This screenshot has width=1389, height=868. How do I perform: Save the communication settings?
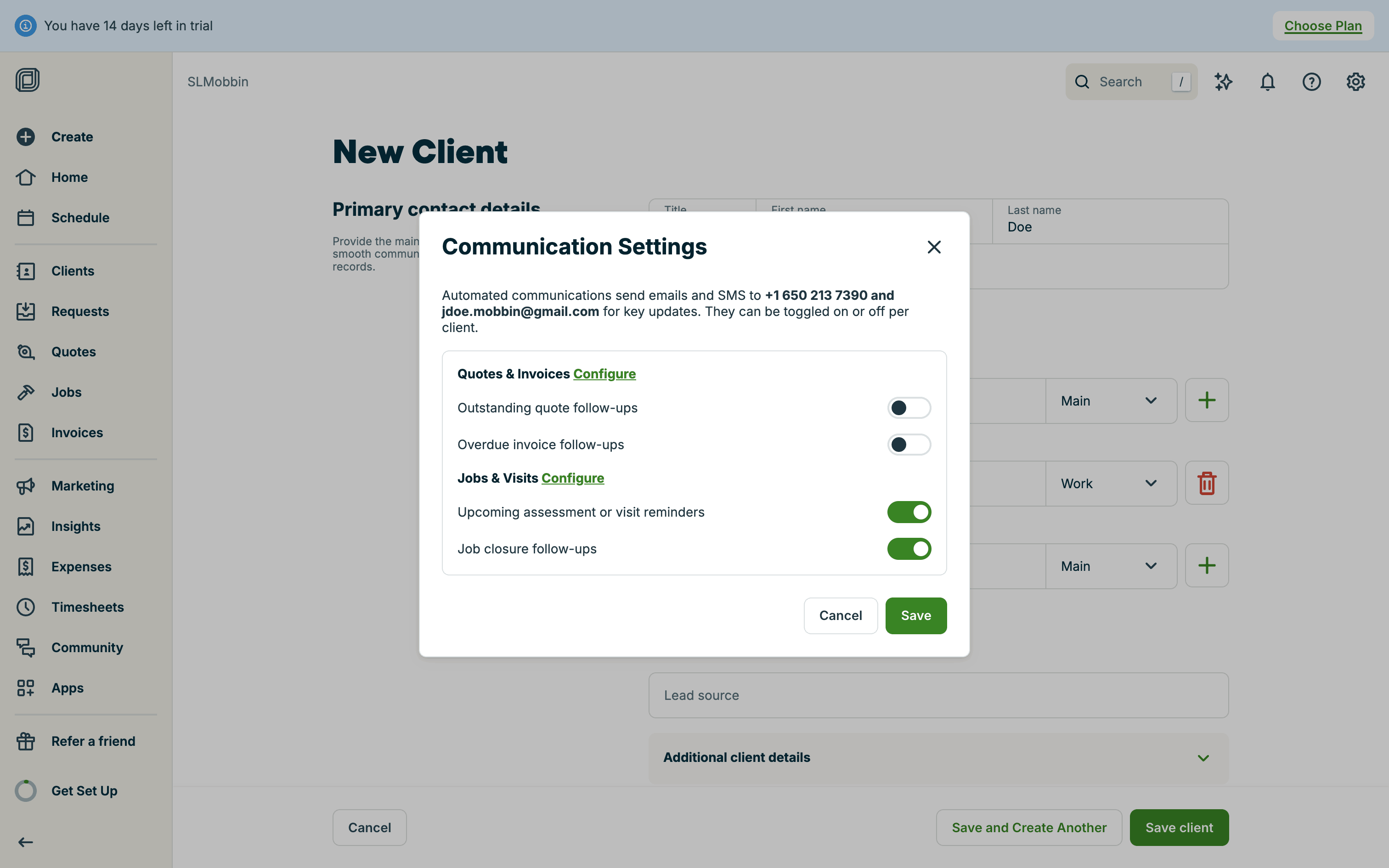coord(915,615)
